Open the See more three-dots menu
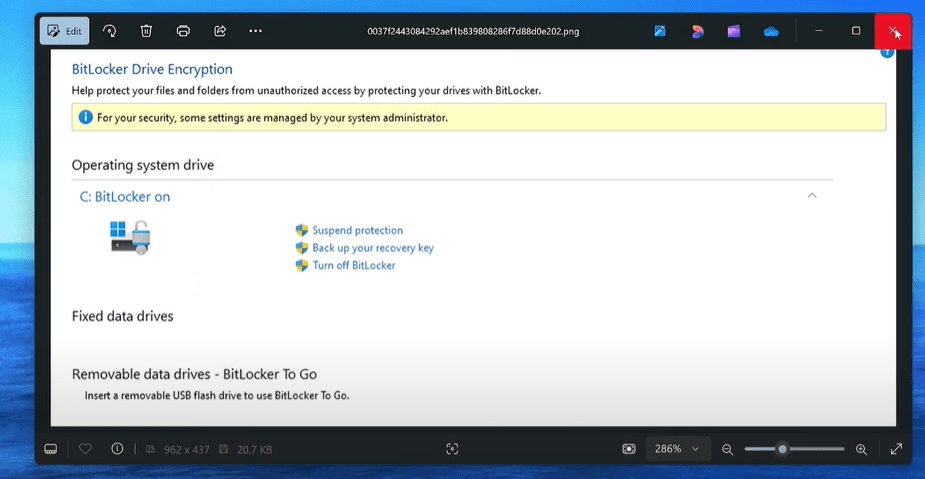Viewport: 925px width, 479px height. (256, 31)
